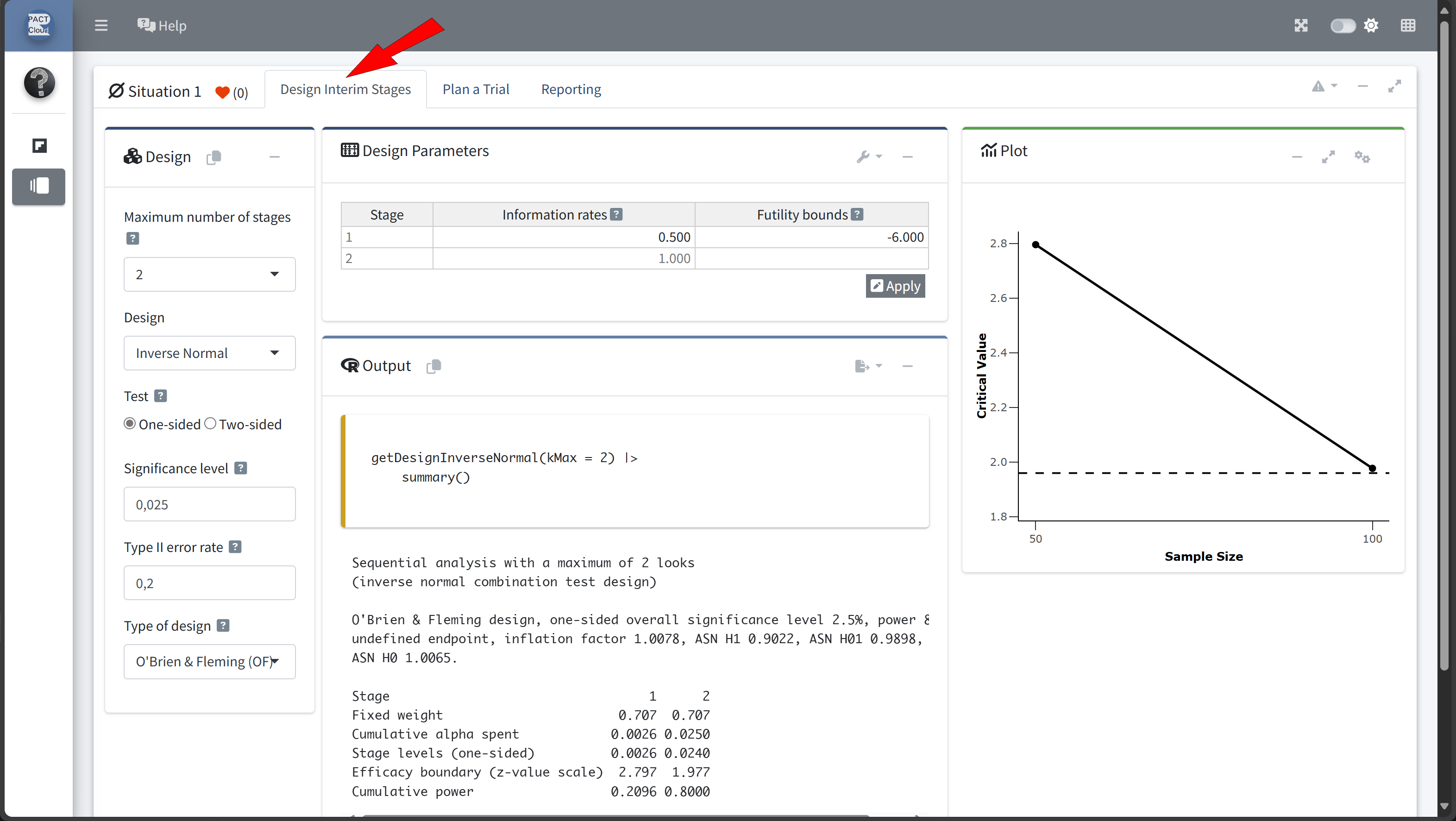Select One-sided test radio button

(130, 424)
